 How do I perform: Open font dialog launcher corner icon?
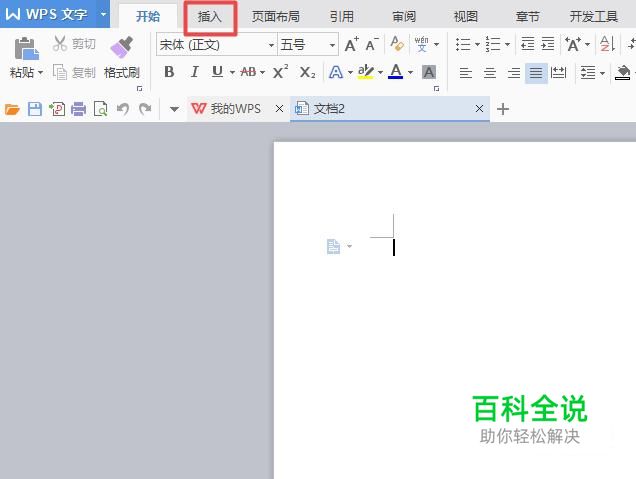[436, 88]
